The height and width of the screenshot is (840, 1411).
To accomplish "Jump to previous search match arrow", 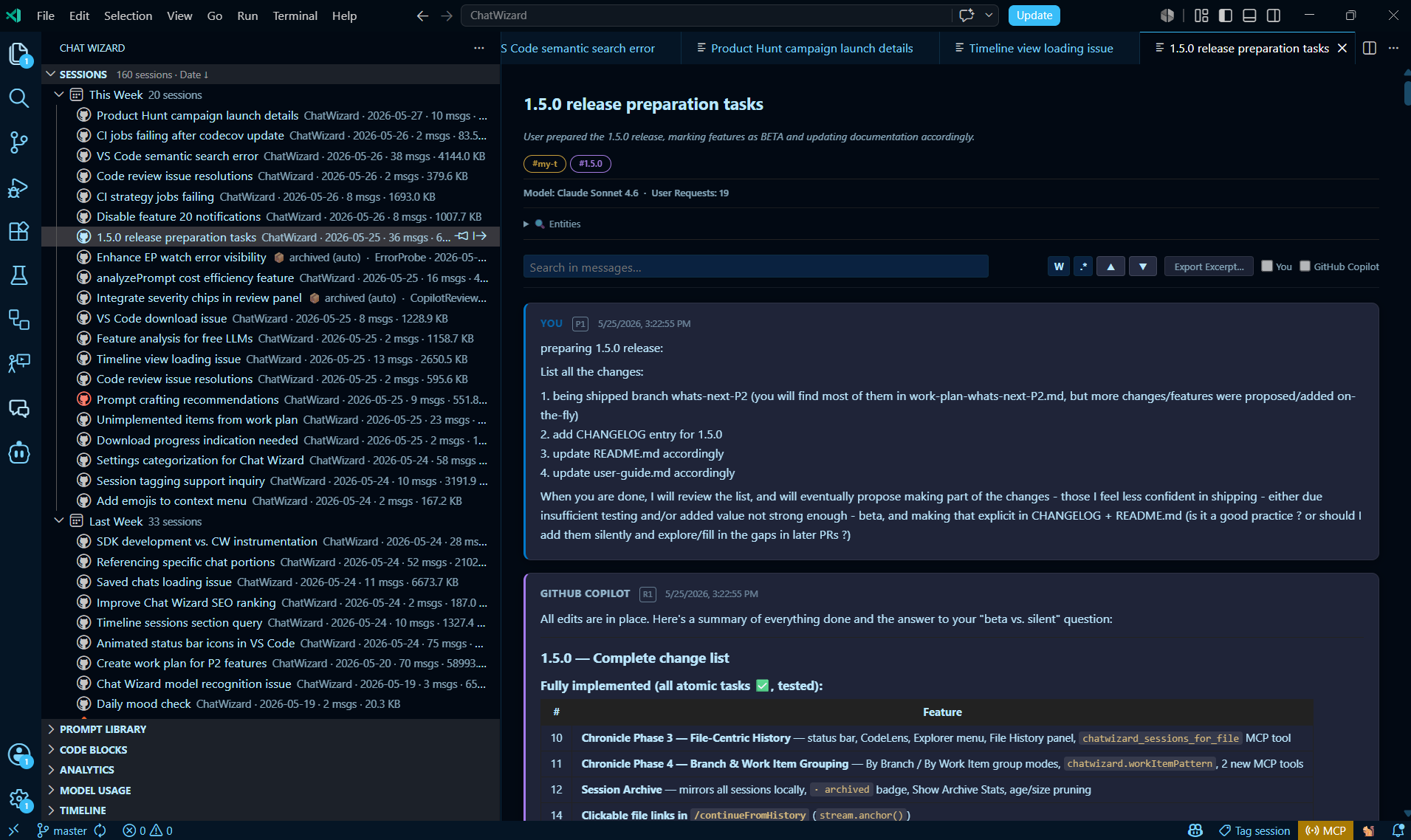I will click(1110, 266).
